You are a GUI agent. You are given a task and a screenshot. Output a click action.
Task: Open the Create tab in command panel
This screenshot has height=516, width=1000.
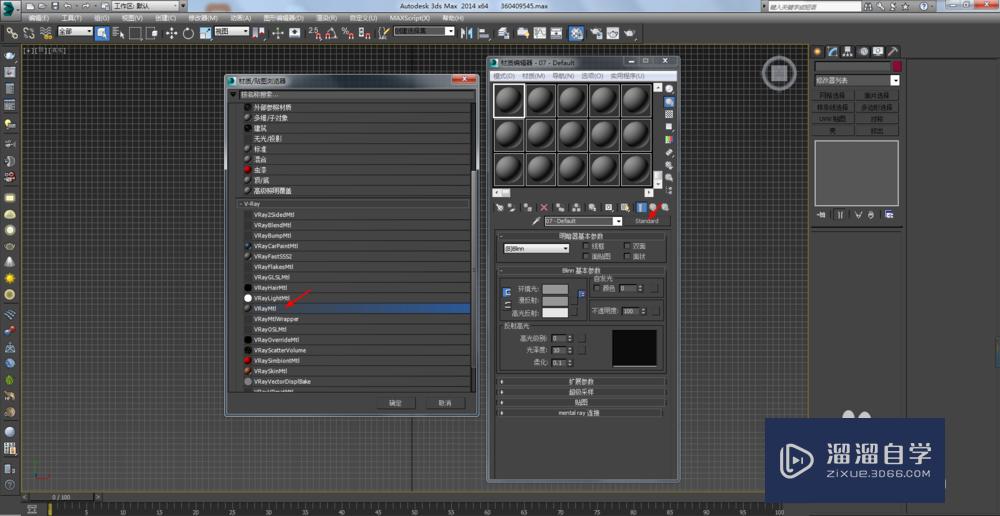coord(820,51)
